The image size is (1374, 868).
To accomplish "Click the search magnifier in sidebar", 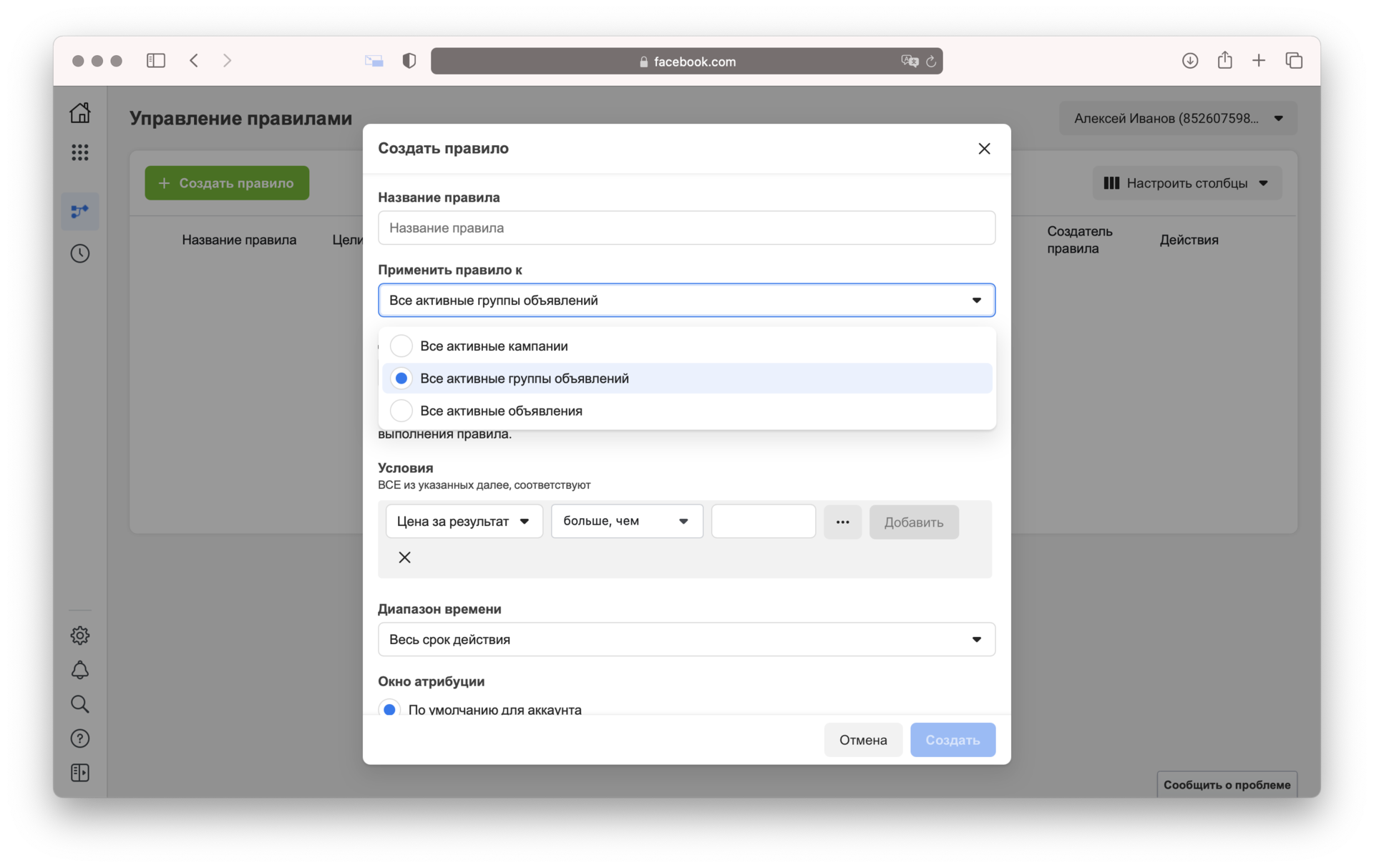I will 80,704.
